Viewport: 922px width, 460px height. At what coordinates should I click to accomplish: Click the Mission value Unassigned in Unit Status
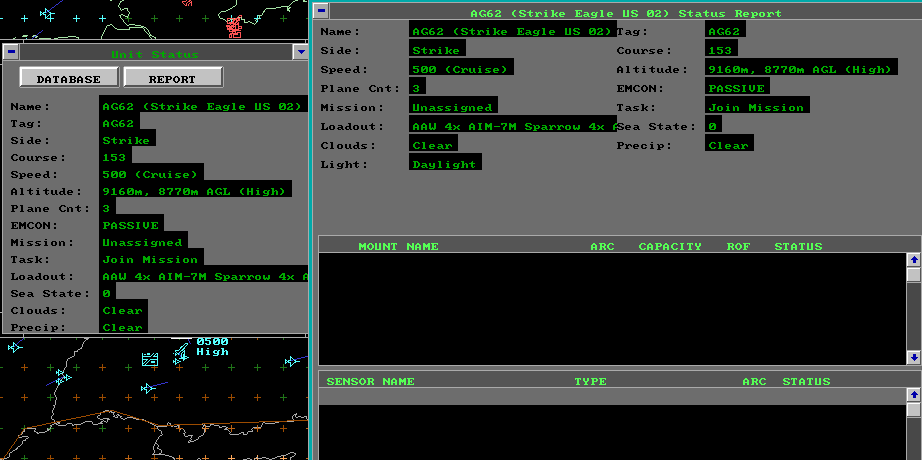143,243
